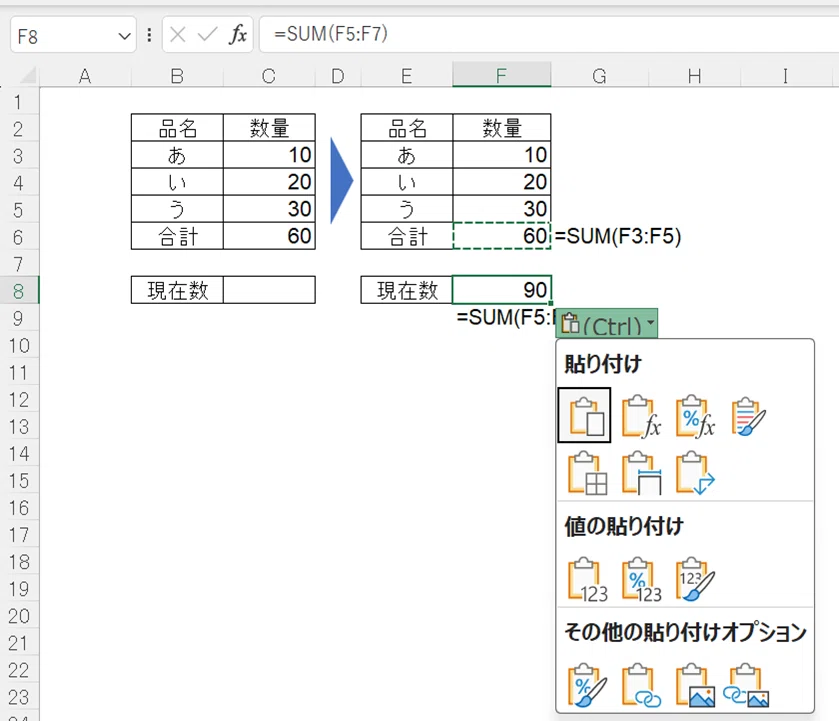Select column G header
Viewport: 839px width, 721px height.
tap(599, 76)
